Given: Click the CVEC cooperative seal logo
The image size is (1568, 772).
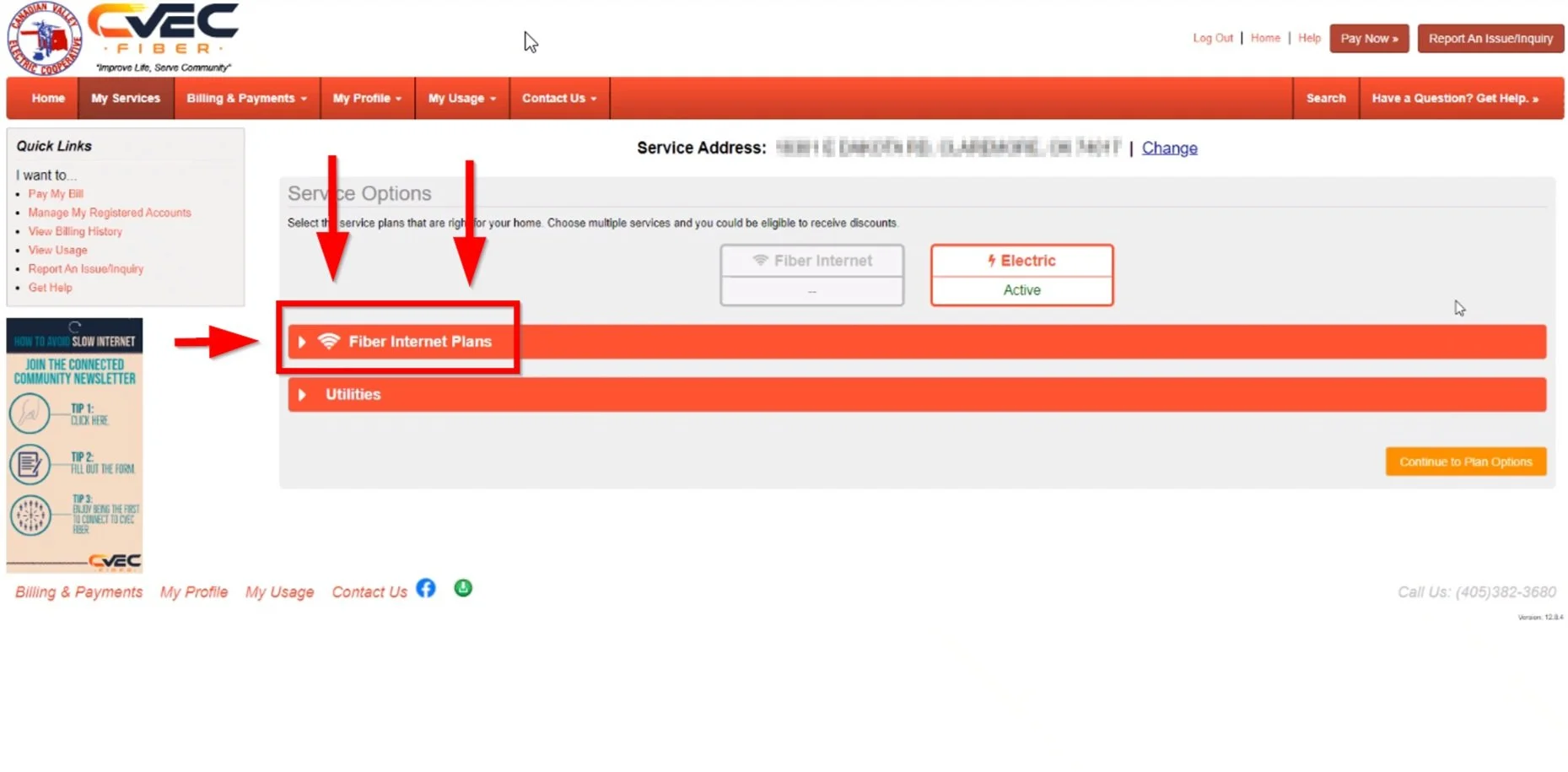Looking at the screenshot, I should pyautogui.click(x=44, y=36).
